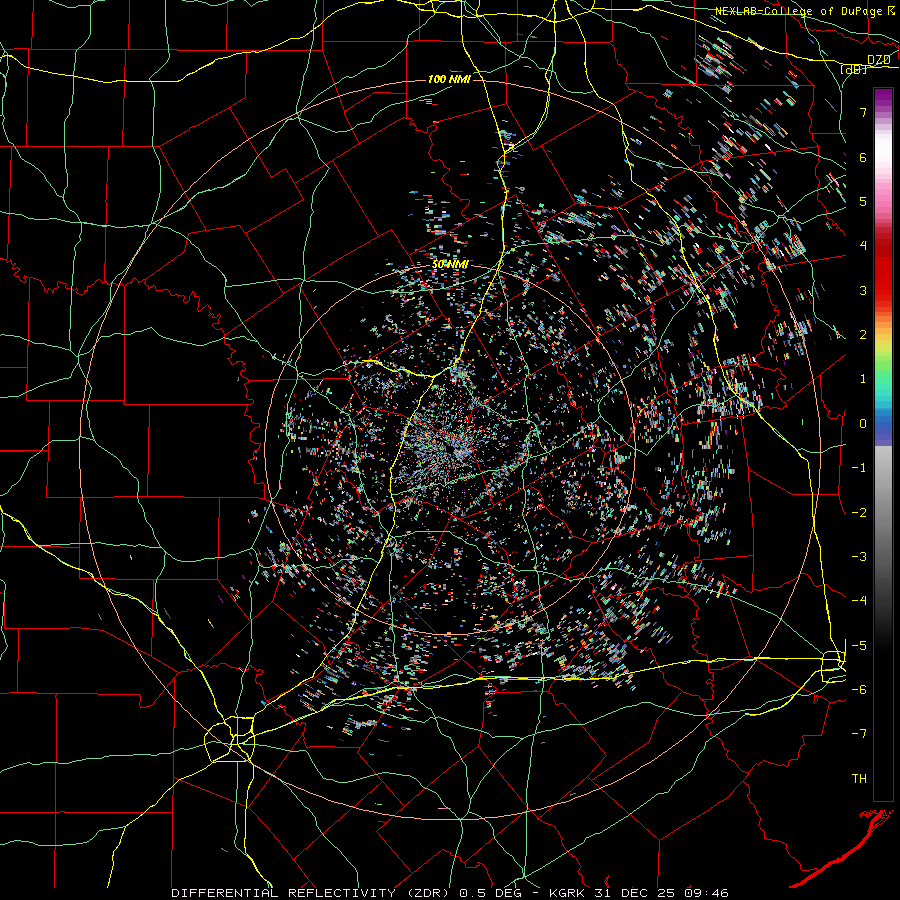Click the "-1" value on the color scale
This screenshot has height=900, width=900.
[x=859, y=468]
